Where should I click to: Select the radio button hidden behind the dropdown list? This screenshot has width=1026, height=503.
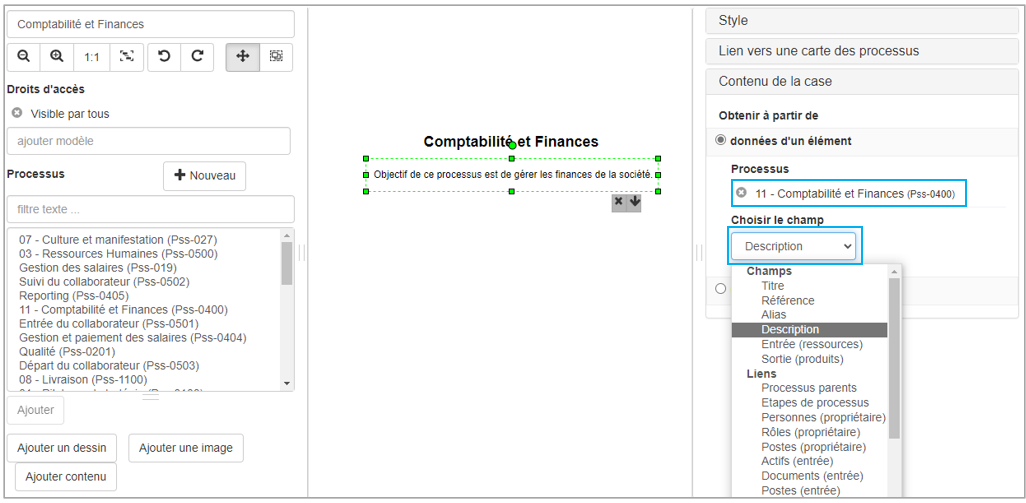coord(721,289)
